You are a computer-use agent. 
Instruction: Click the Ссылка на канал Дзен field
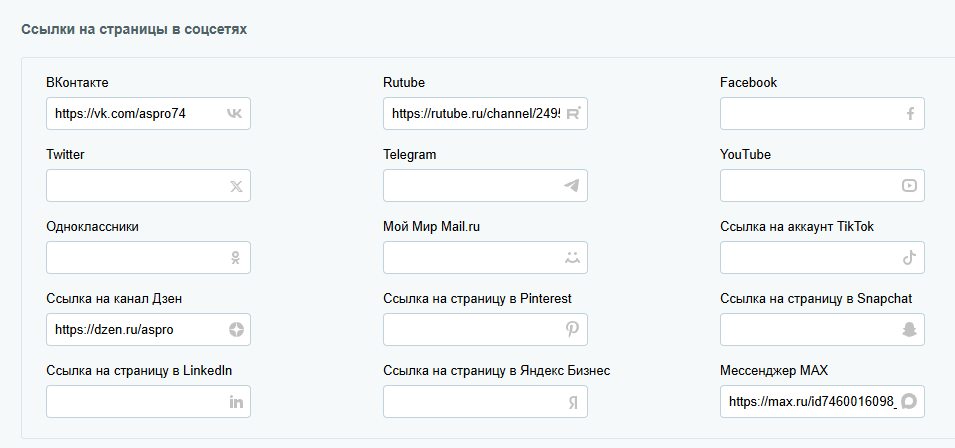pos(135,330)
